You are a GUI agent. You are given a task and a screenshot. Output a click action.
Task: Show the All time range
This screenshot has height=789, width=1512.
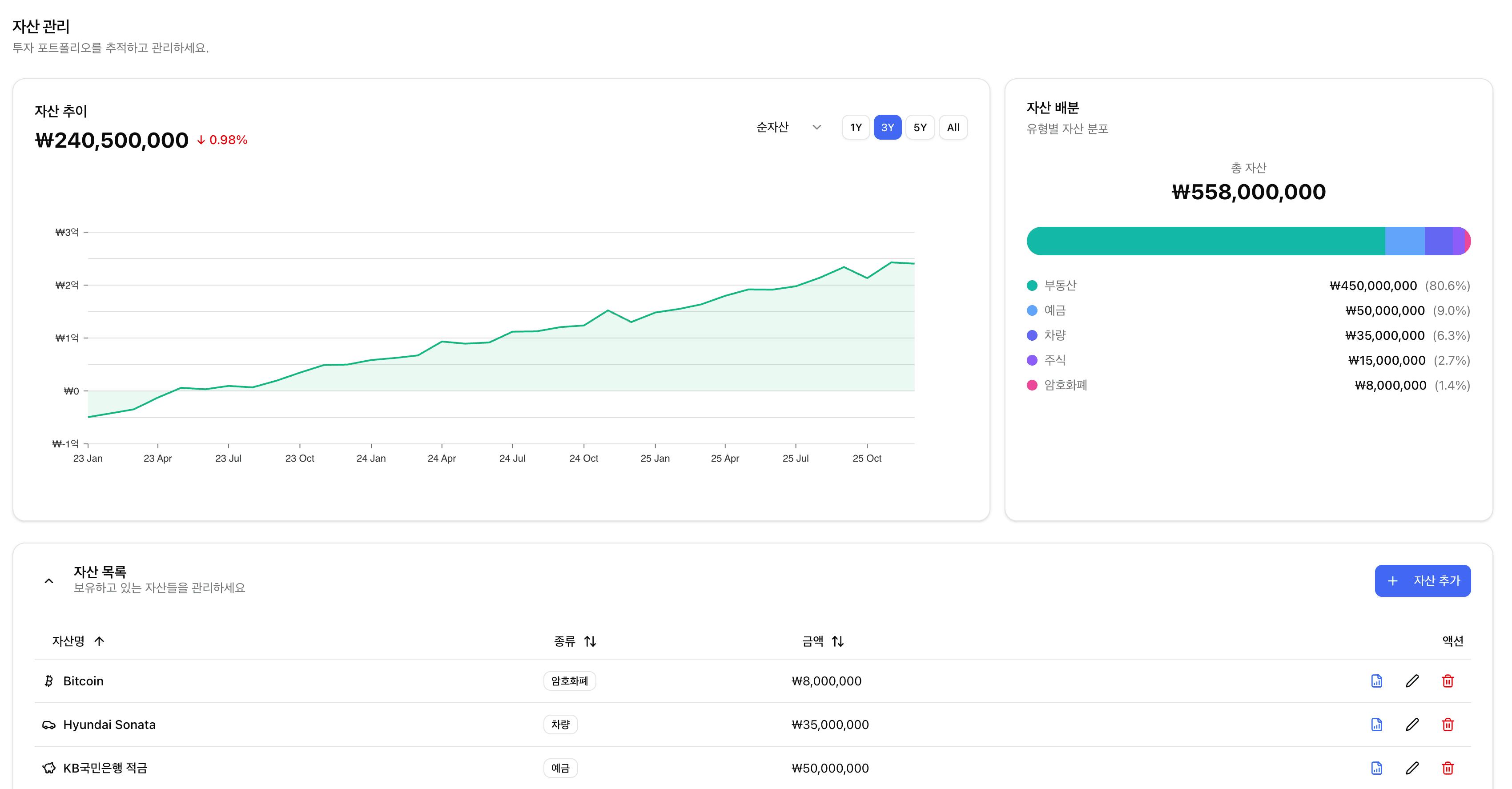[x=953, y=127]
